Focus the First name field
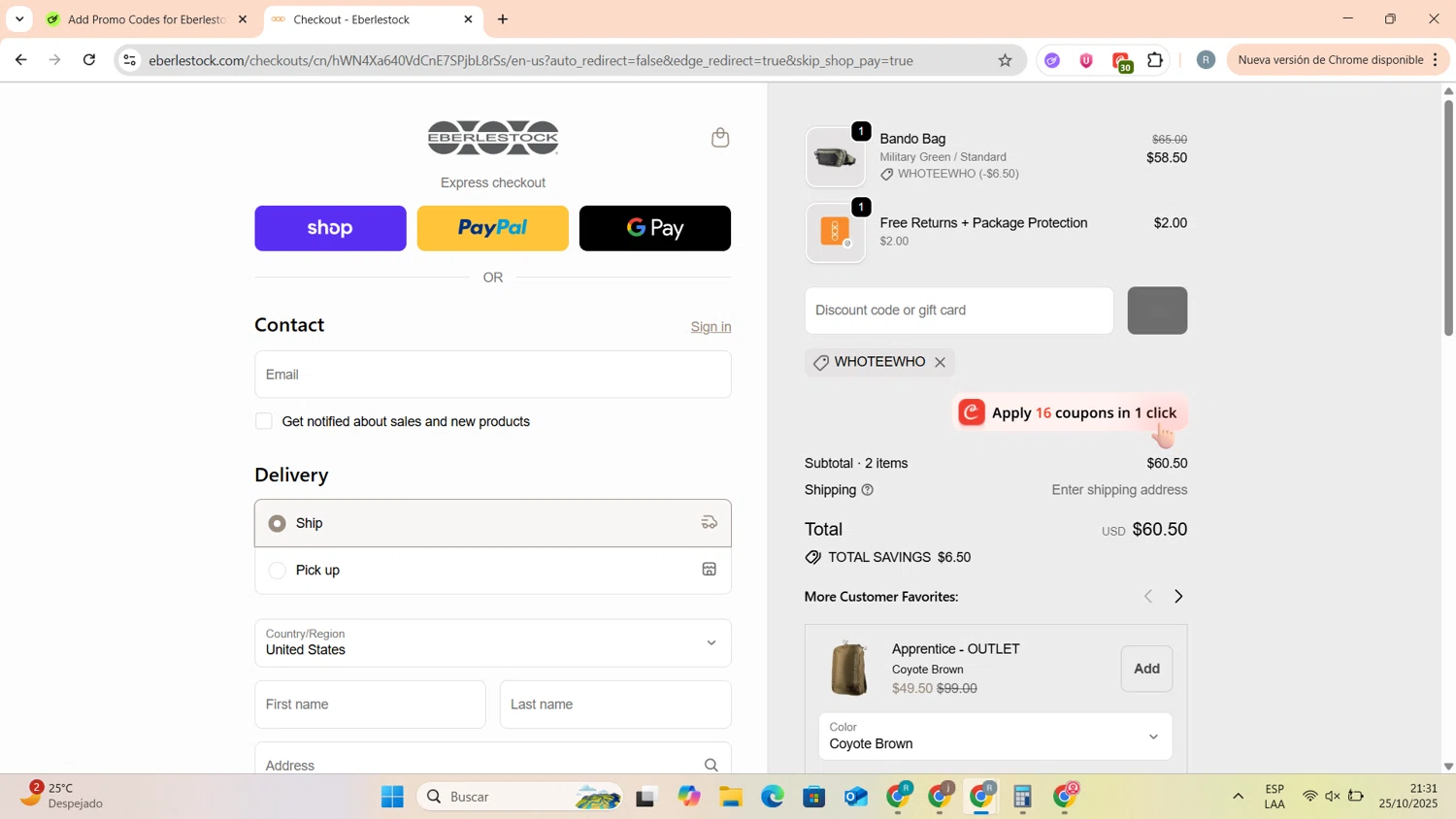This screenshot has width=1456, height=819. [370, 704]
